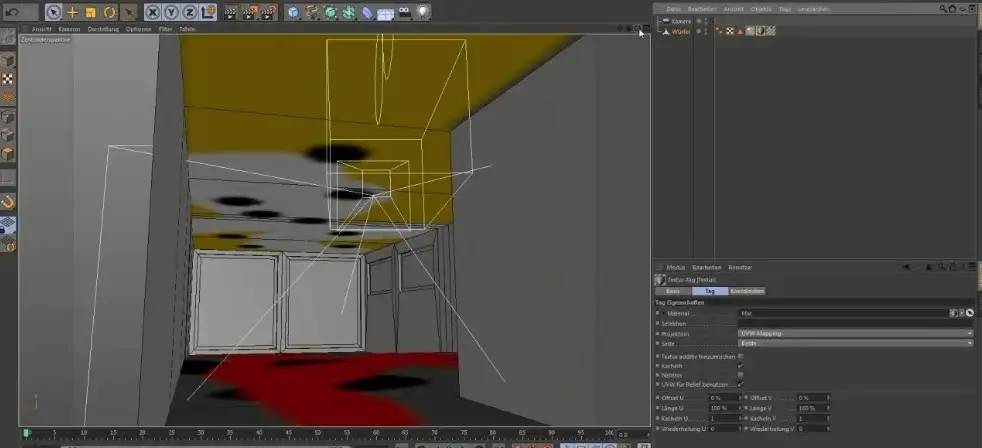
Task: Select checkerboard texture tag on Würfel
Action: point(730,31)
